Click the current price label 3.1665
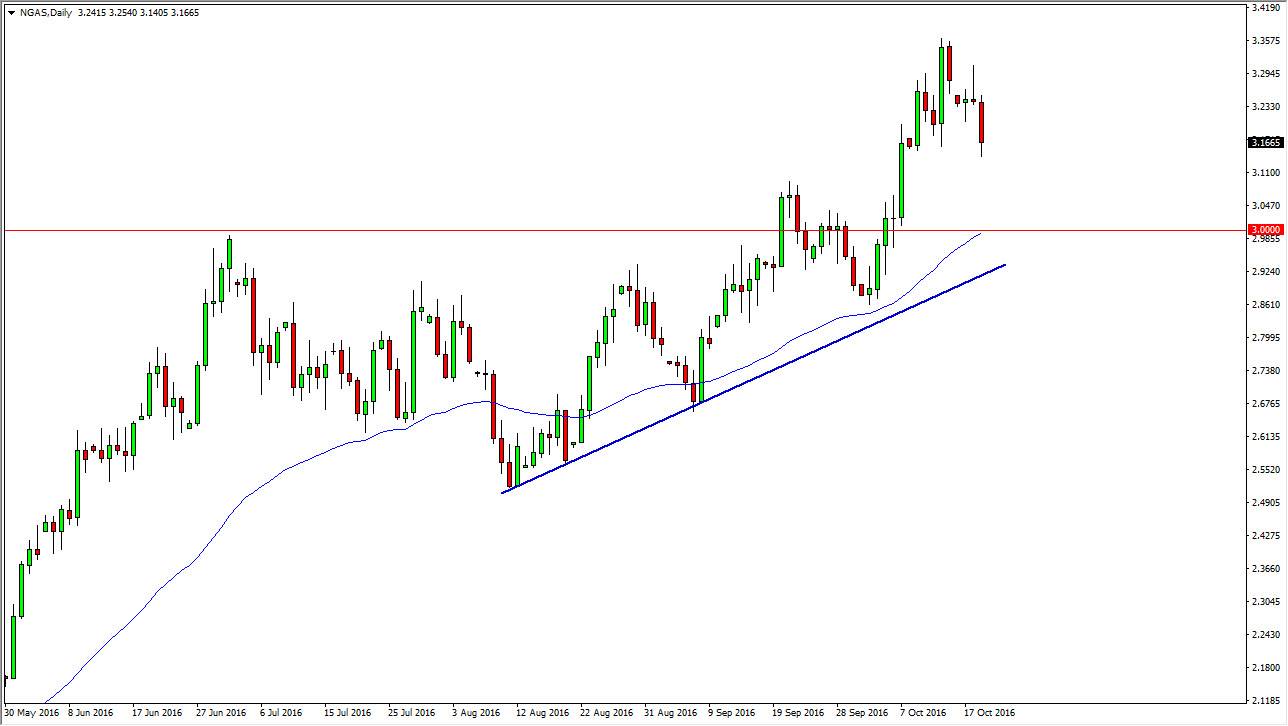1288x726 pixels. 1265,143
